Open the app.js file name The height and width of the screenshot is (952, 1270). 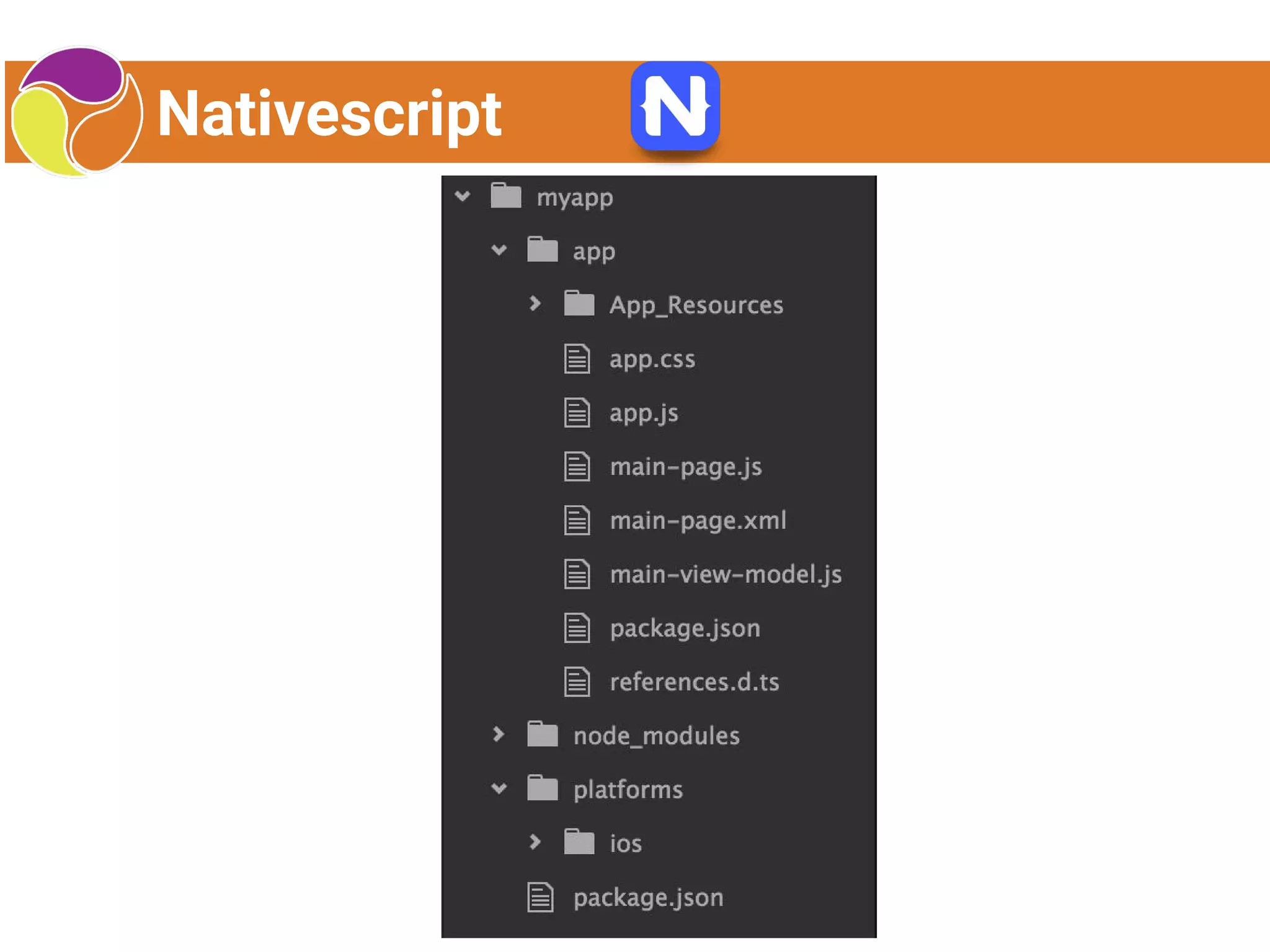pyautogui.click(x=644, y=413)
